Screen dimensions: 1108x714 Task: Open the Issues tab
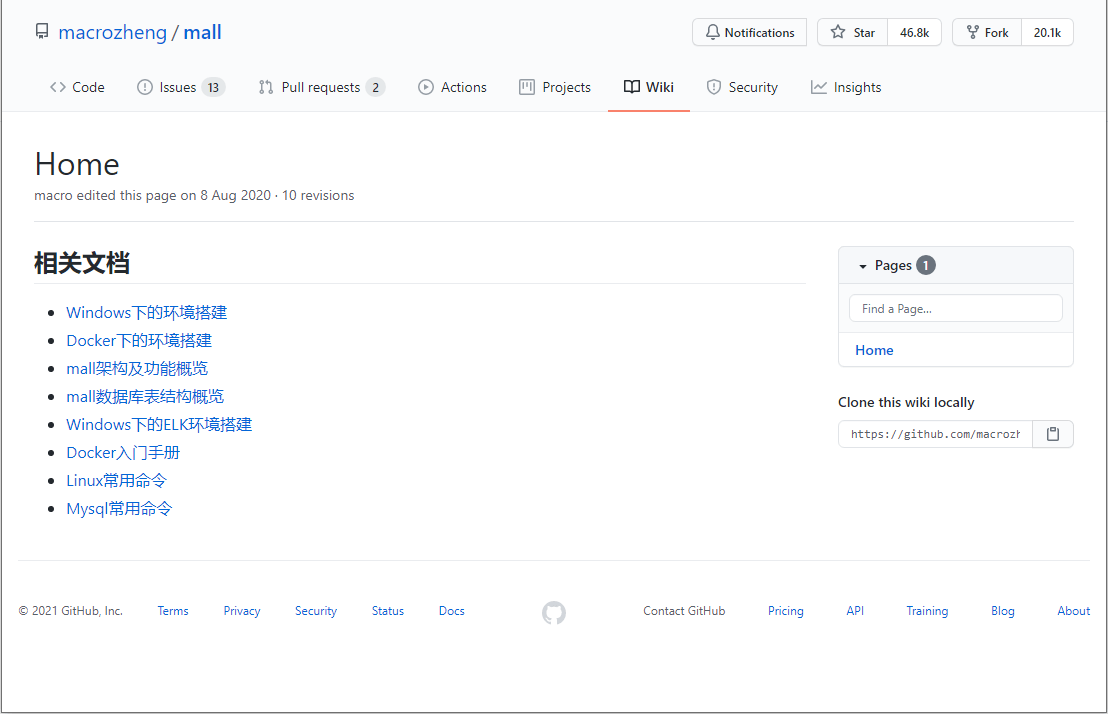(180, 87)
